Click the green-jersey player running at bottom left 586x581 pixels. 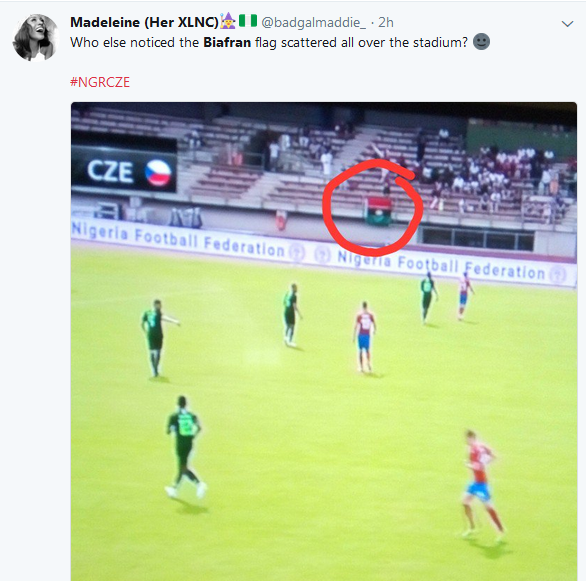(185, 447)
